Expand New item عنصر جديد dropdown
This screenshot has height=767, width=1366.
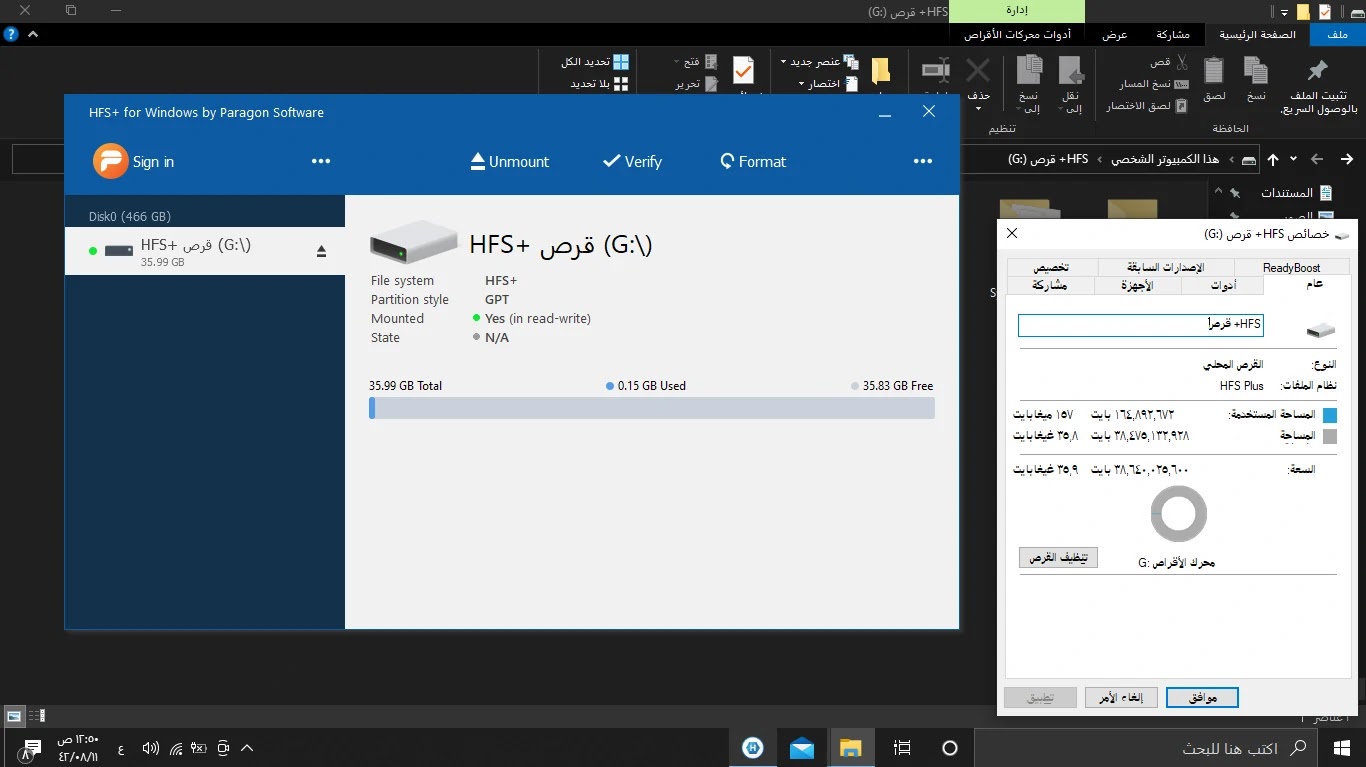819,62
